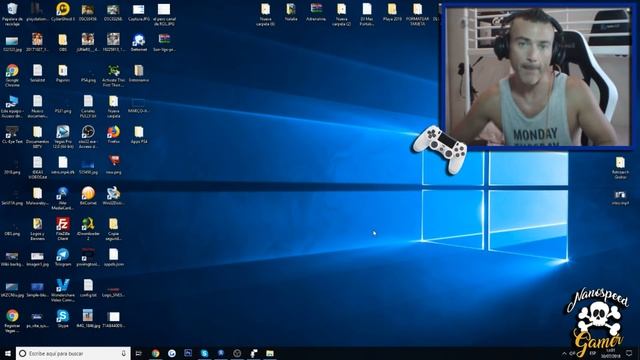Select the Wondershare Video Converter shortcut
The image size is (640, 360).
(x=63, y=290)
